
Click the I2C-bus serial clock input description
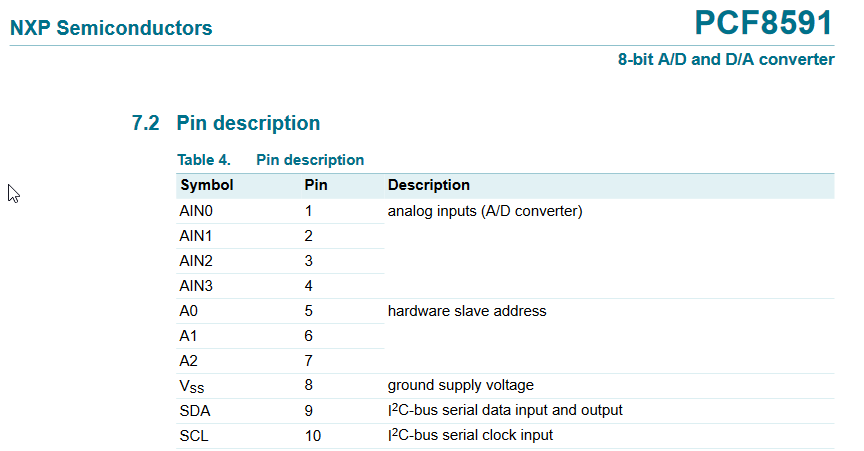[470, 435]
